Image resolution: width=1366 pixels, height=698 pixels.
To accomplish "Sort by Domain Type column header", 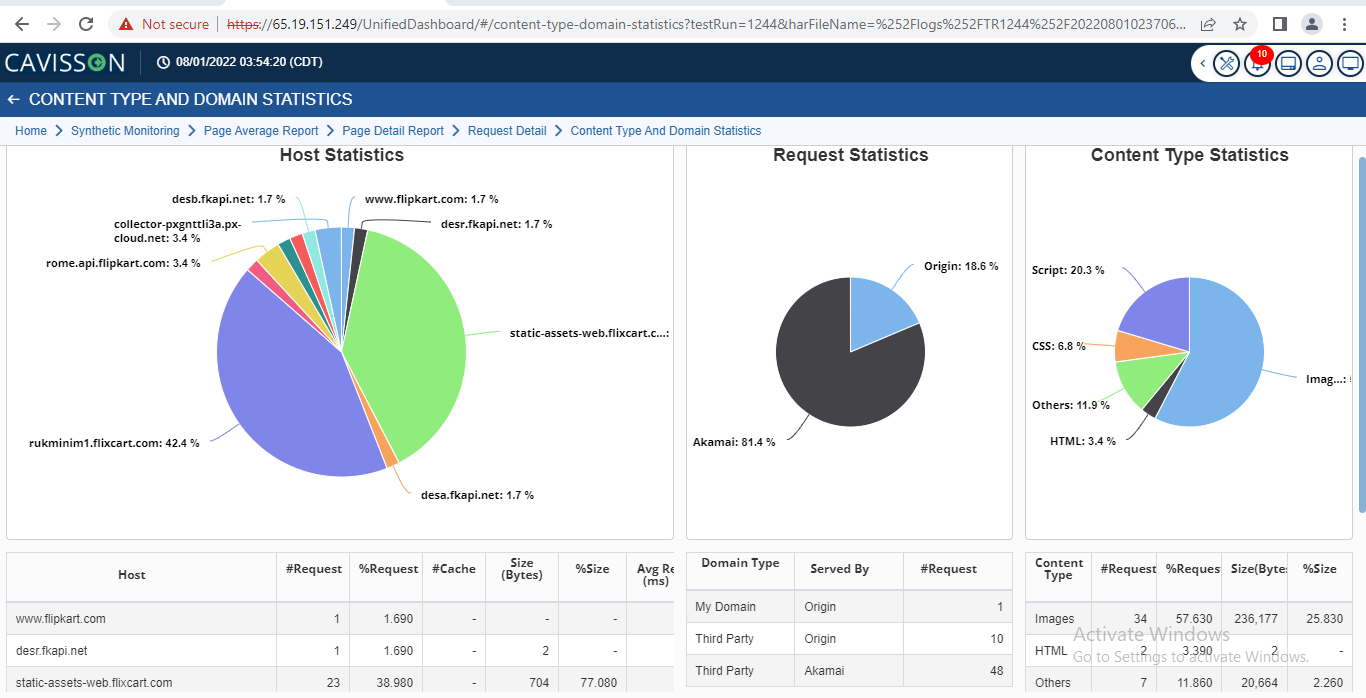I will click(x=740, y=564).
